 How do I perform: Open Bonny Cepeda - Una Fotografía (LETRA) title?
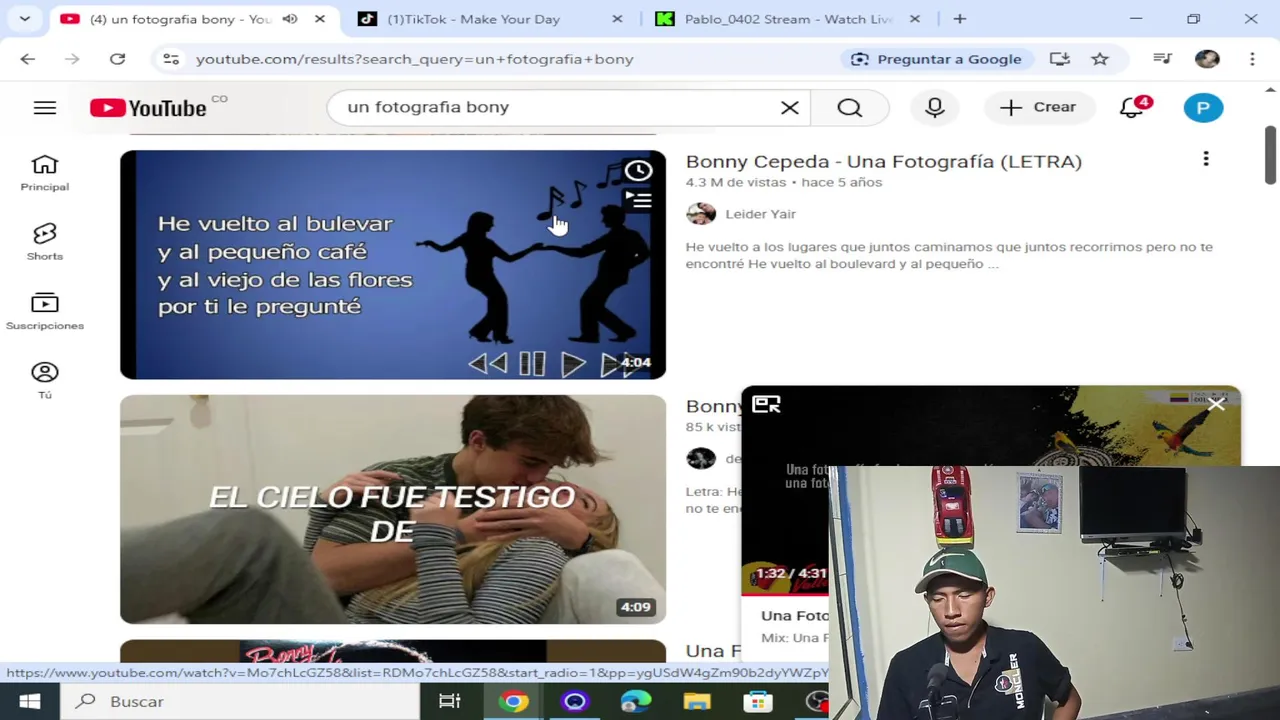click(884, 161)
